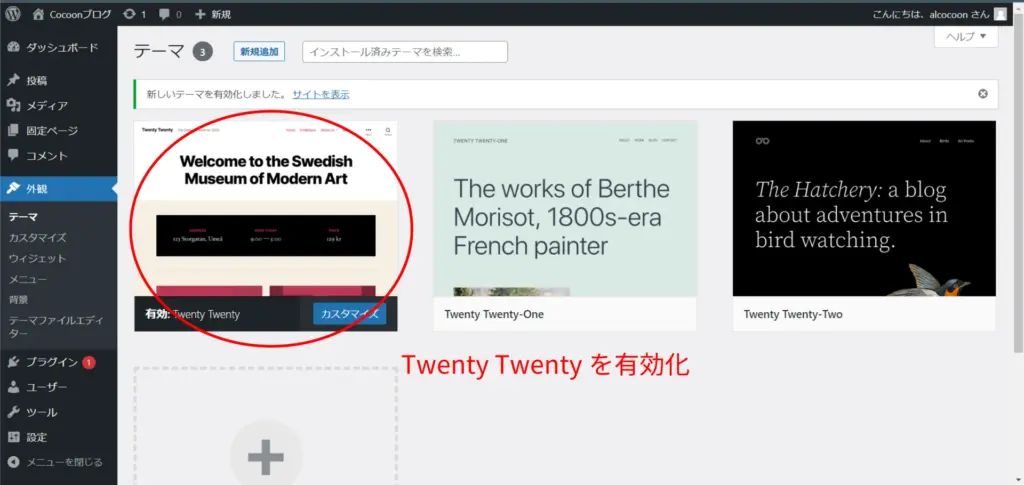Click the Twenty Twenty-Two theme name

[793, 315]
